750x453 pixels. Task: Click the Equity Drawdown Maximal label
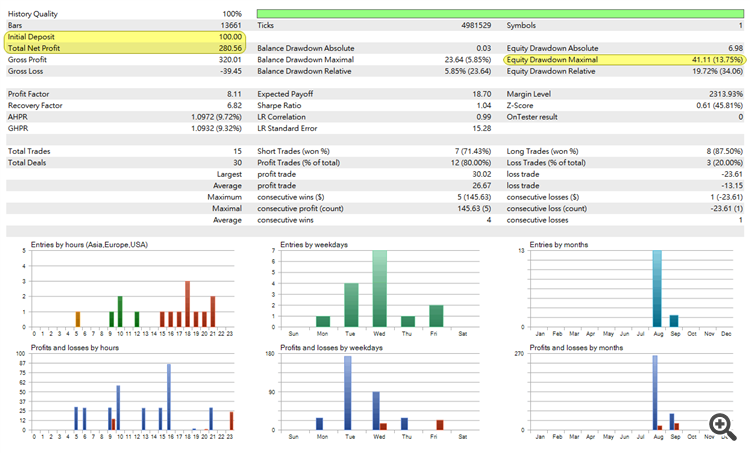tap(552, 60)
